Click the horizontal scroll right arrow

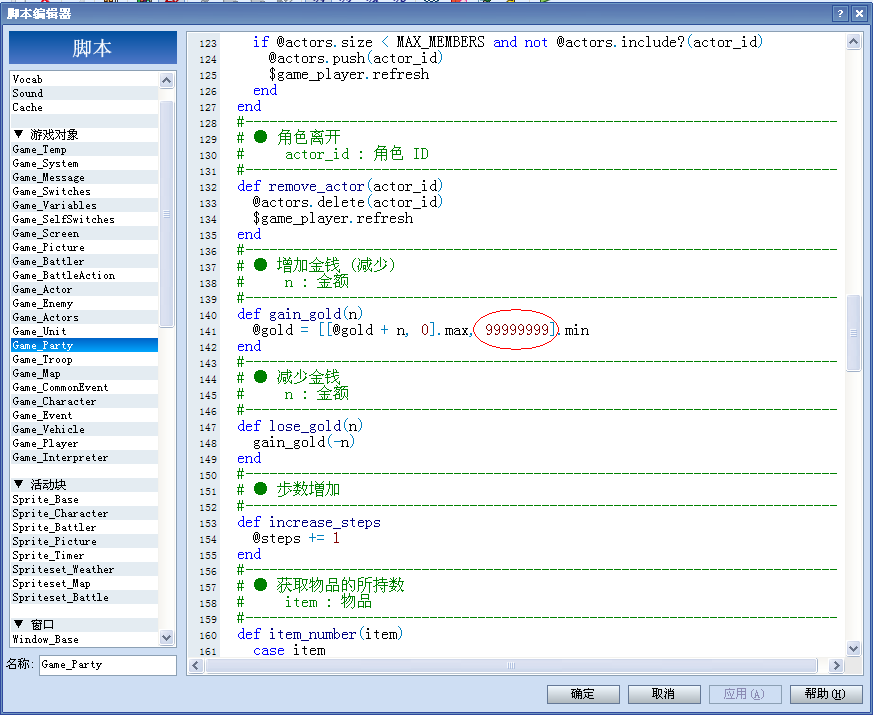(835, 665)
